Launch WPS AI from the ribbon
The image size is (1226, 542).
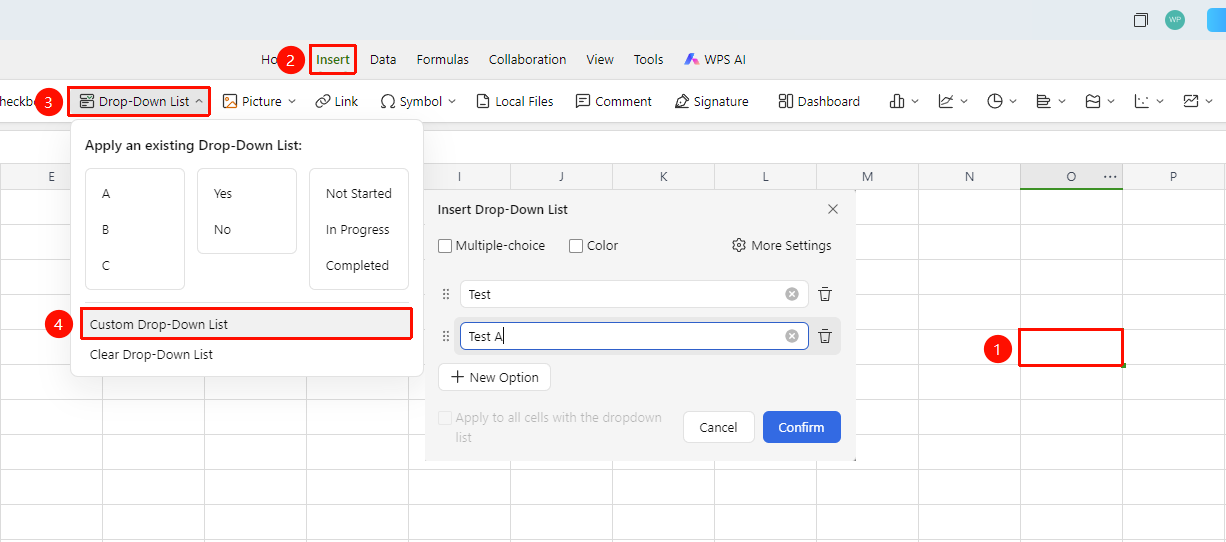[x=715, y=60]
